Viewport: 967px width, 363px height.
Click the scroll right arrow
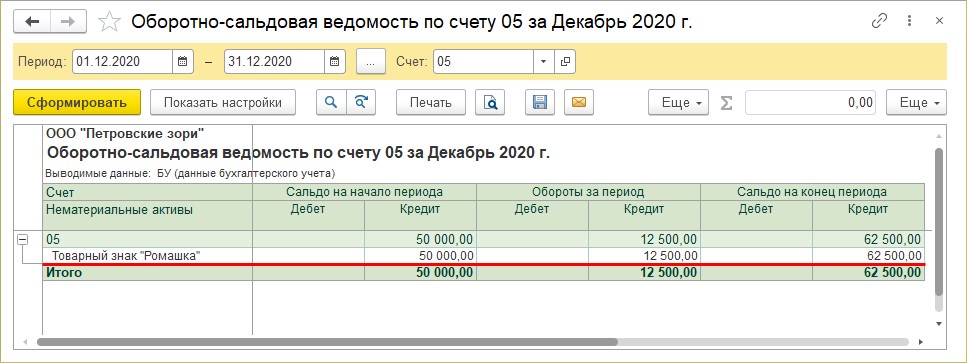pos(921,341)
